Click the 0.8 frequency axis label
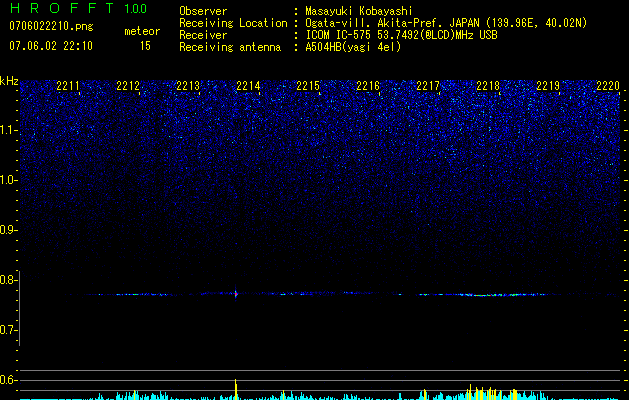The image size is (629, 400). pyautogui.click(x=7, y=280)
